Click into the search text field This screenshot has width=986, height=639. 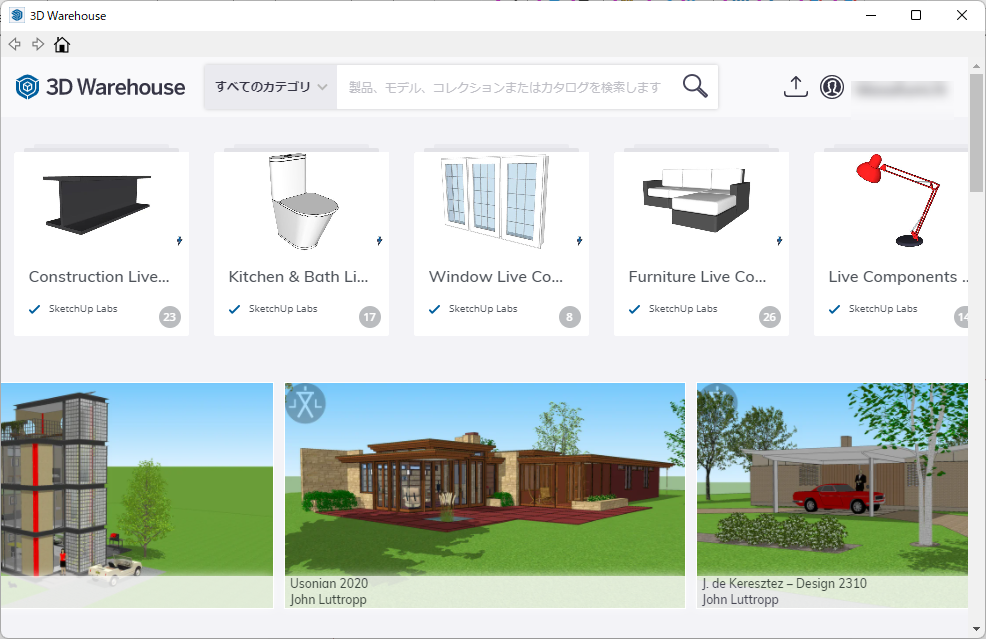(505, 87)
